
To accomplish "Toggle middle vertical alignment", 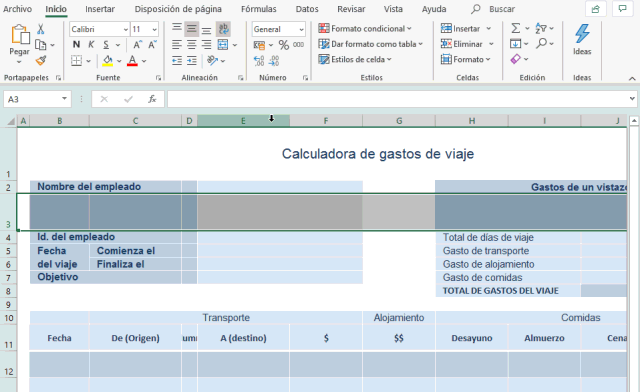I will tap(191, 29).
